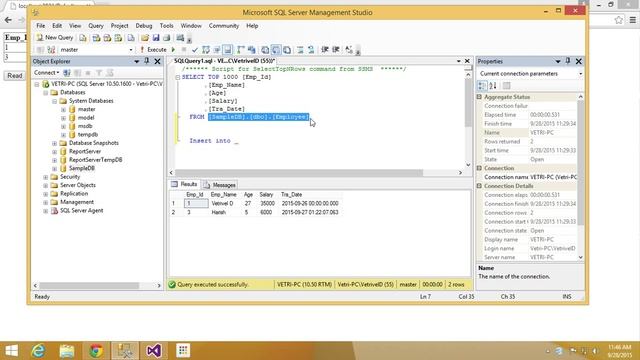Toggle Include Actual Execution Plan
The width and height of the screenshot is (640, 360).
[240, 50]
